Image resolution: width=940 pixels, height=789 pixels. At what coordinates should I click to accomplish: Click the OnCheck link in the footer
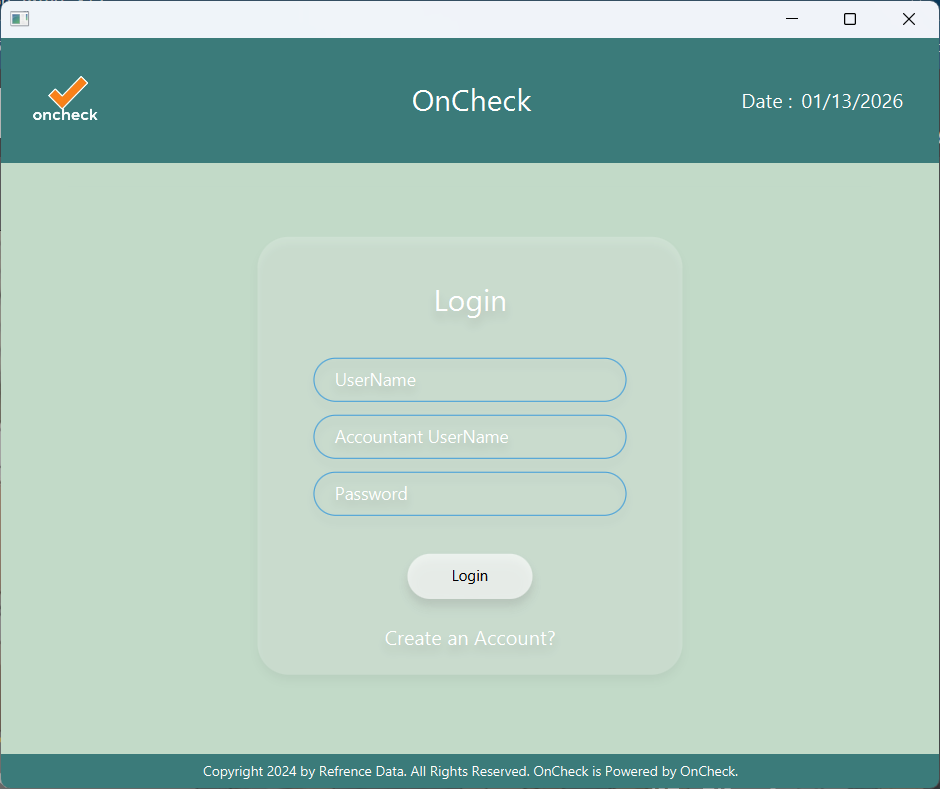[707, 771]
